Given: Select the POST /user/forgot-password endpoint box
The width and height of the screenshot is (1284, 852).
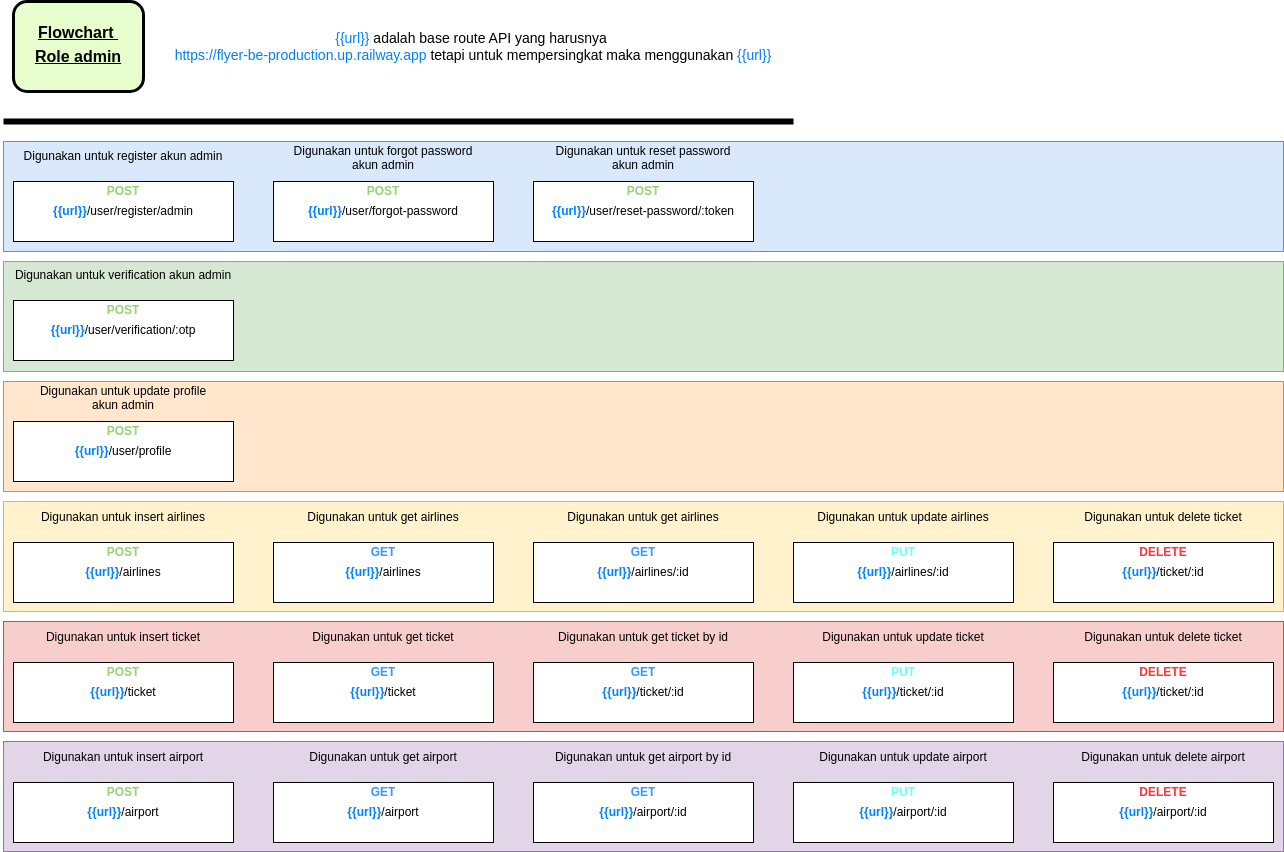Looking at the screenshot, I should (383, 211).
